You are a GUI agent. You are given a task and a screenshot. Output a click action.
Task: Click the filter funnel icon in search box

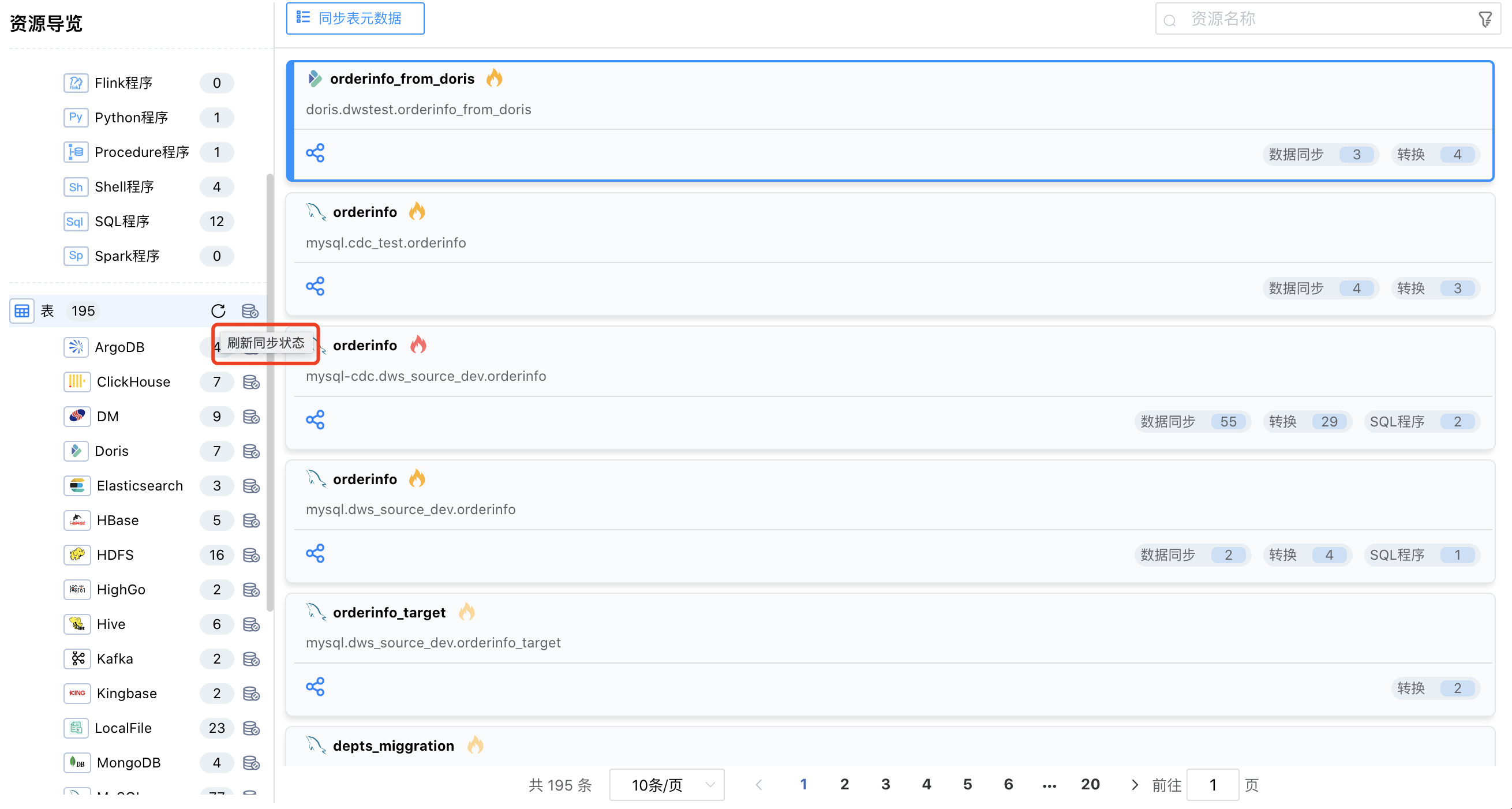[1485, 20]
